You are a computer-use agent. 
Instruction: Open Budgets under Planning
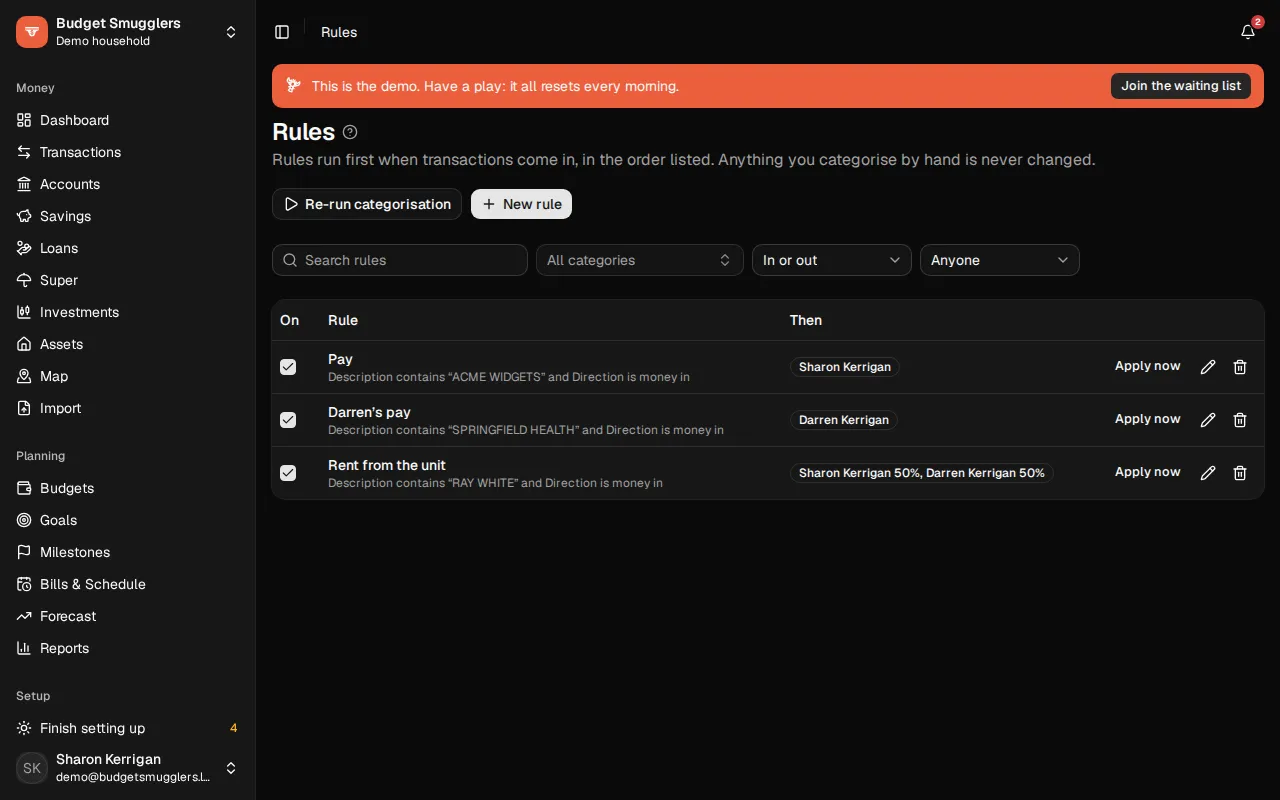tap(128, 488)
